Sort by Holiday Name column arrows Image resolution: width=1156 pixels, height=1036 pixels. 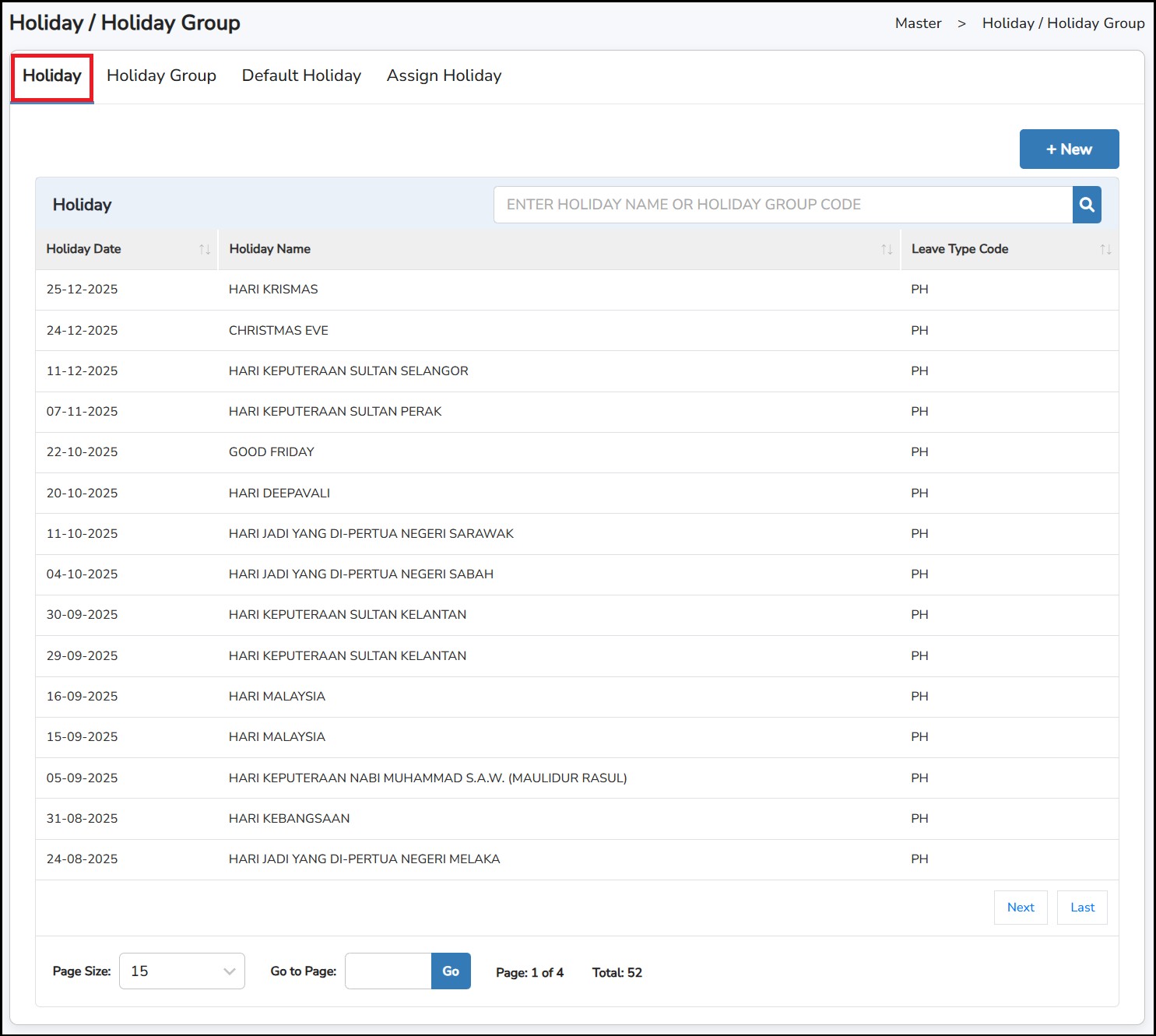(x=887, y=250)
